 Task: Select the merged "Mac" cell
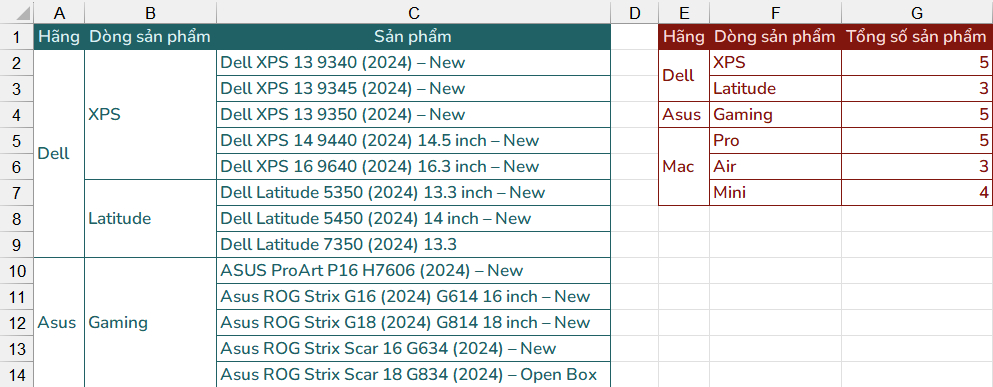[x=684, y=167]
